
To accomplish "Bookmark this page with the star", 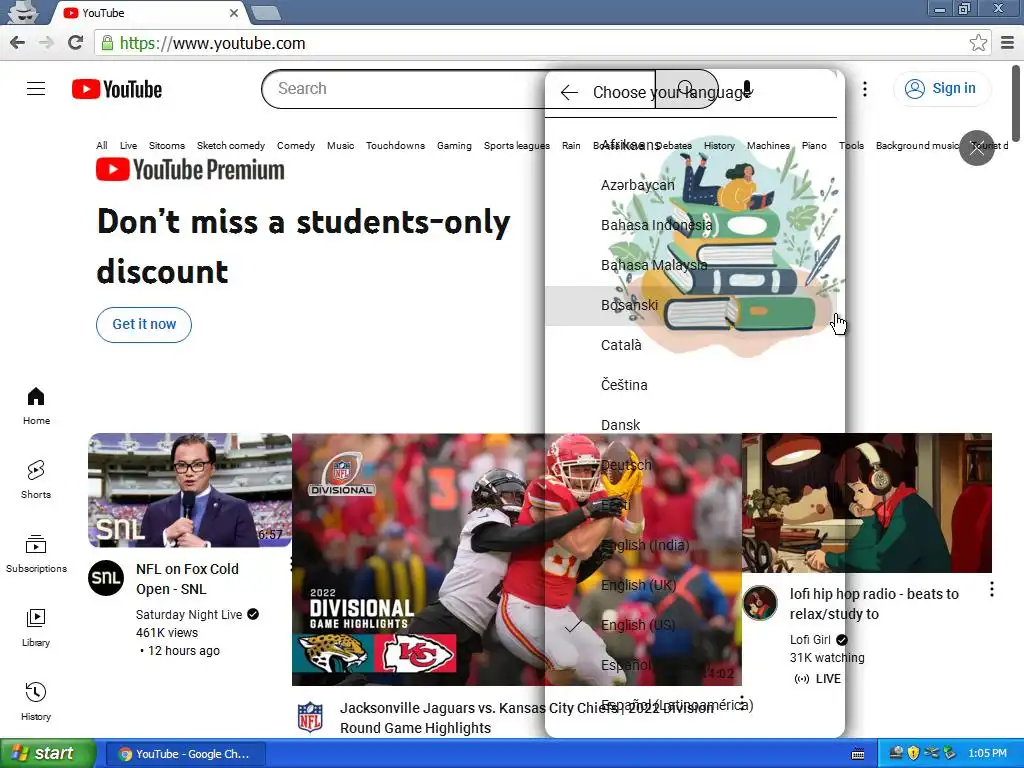I will point(978,43).
